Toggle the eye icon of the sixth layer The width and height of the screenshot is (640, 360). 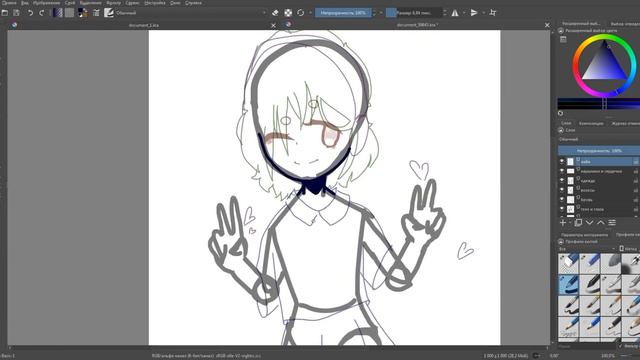click(562, 209)
